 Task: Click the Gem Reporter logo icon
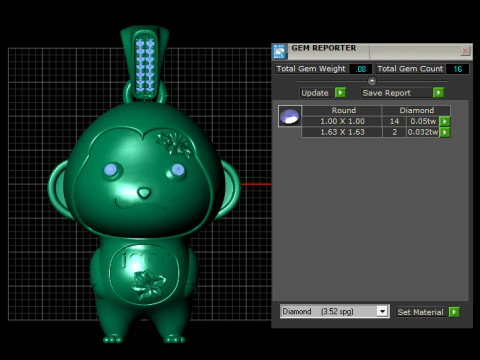[x=279, y=52]
